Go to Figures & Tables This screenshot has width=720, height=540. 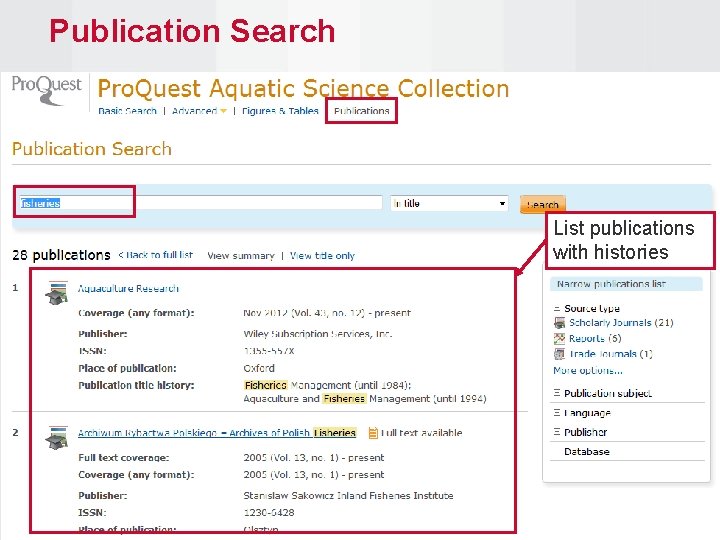pyautogui.click(x=280, y=111)
